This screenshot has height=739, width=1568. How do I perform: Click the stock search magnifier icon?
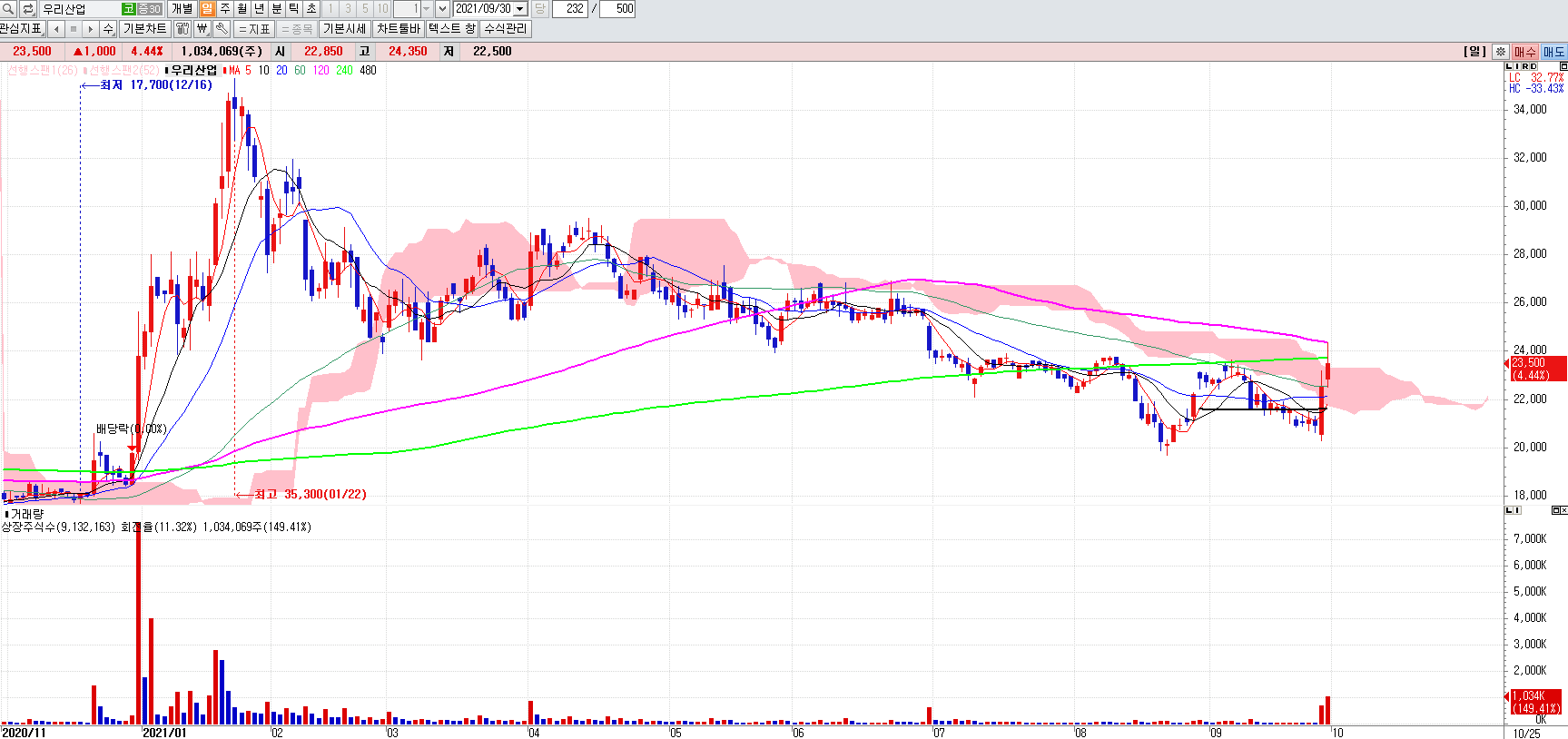coord(9,9)
